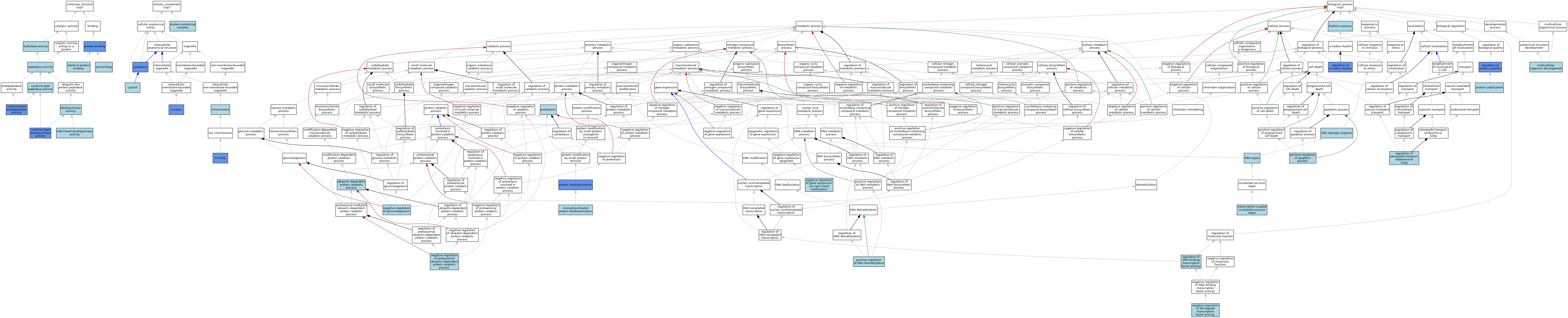Select the 'glucose metabolic process' node
The height and width of the screenshot is (318, 1568).
coord(251,133)
